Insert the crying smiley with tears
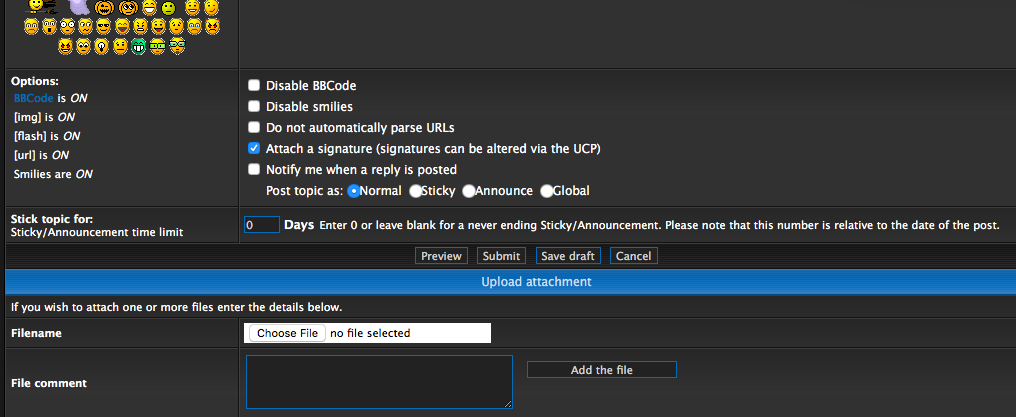 click(194, 26)
